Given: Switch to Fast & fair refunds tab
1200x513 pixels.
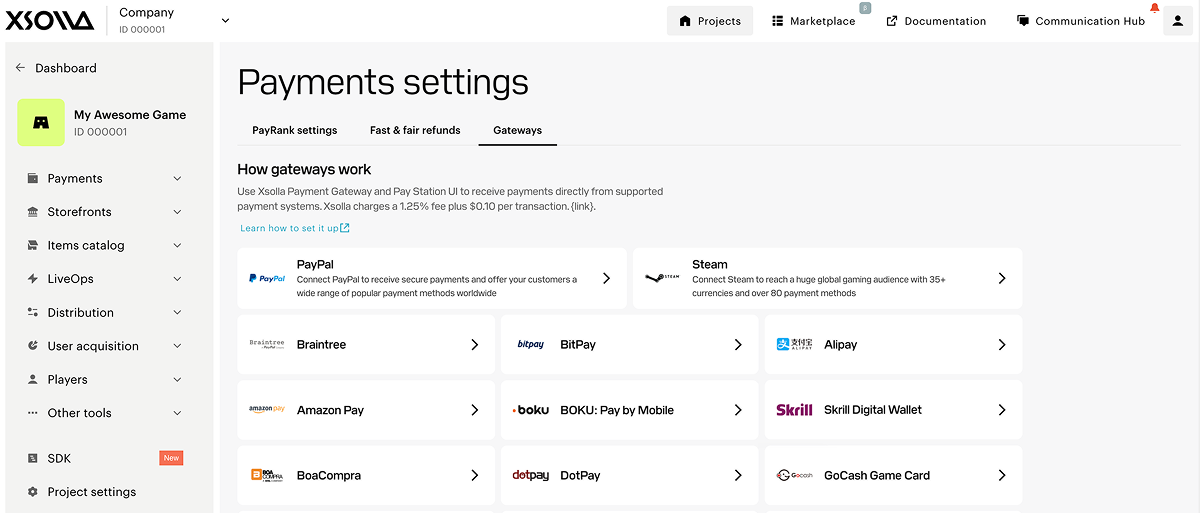Looking at the screenshot, I should (415, 130).
